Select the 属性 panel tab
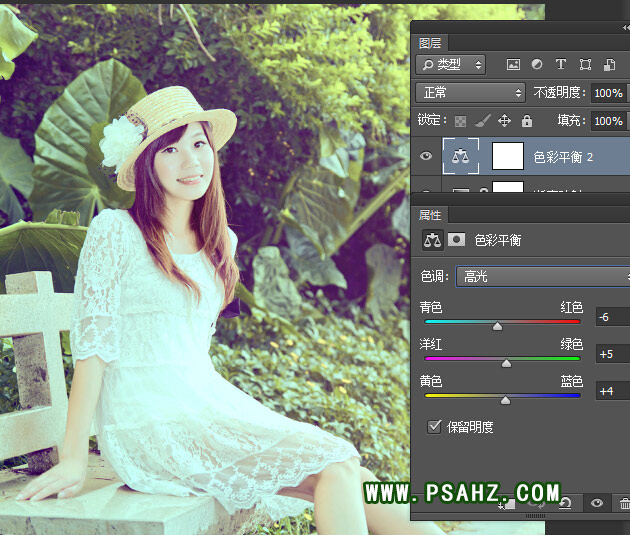 pos(431,215)
